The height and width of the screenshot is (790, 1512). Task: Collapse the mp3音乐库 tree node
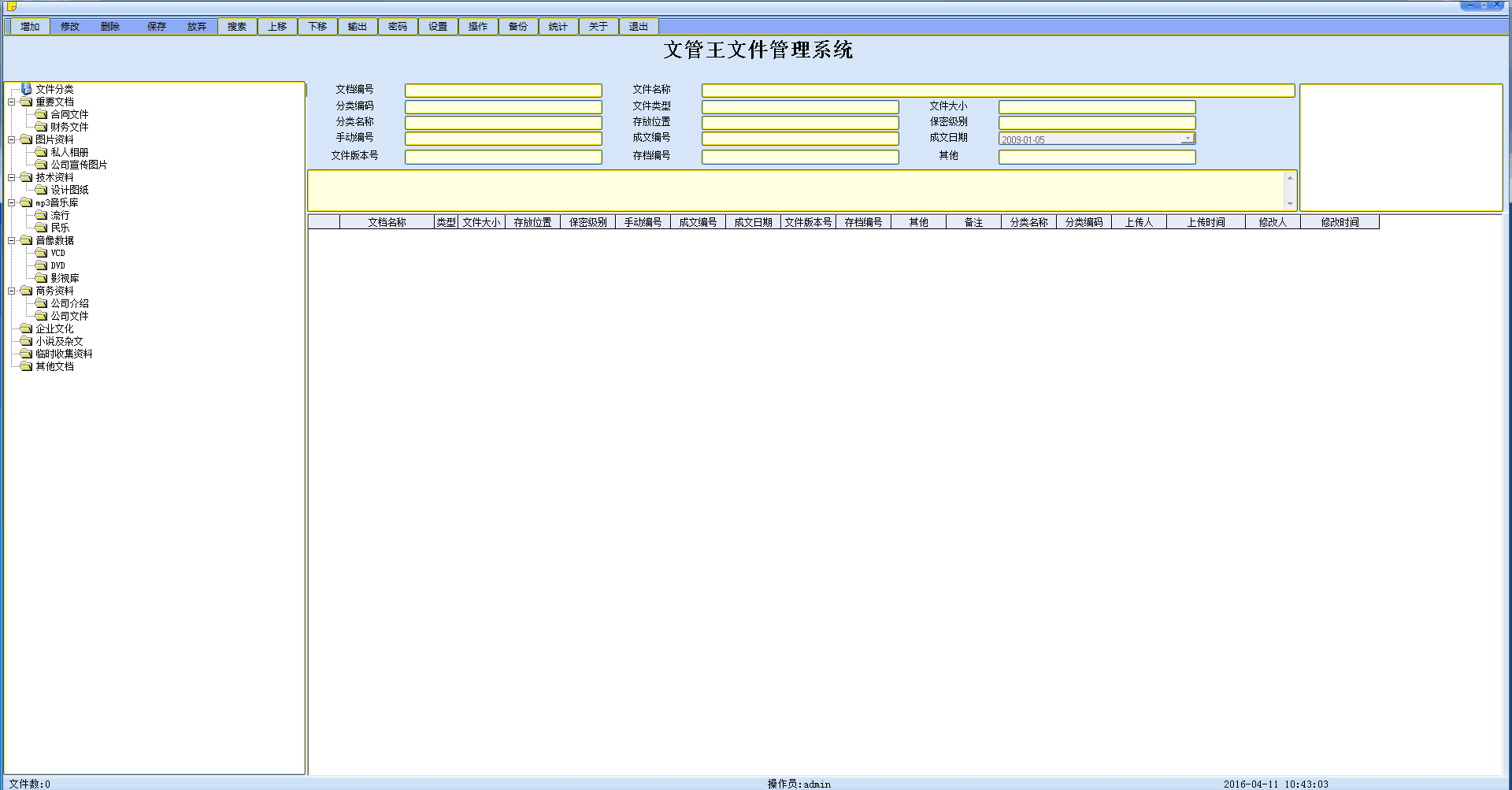tap(12, 202)
